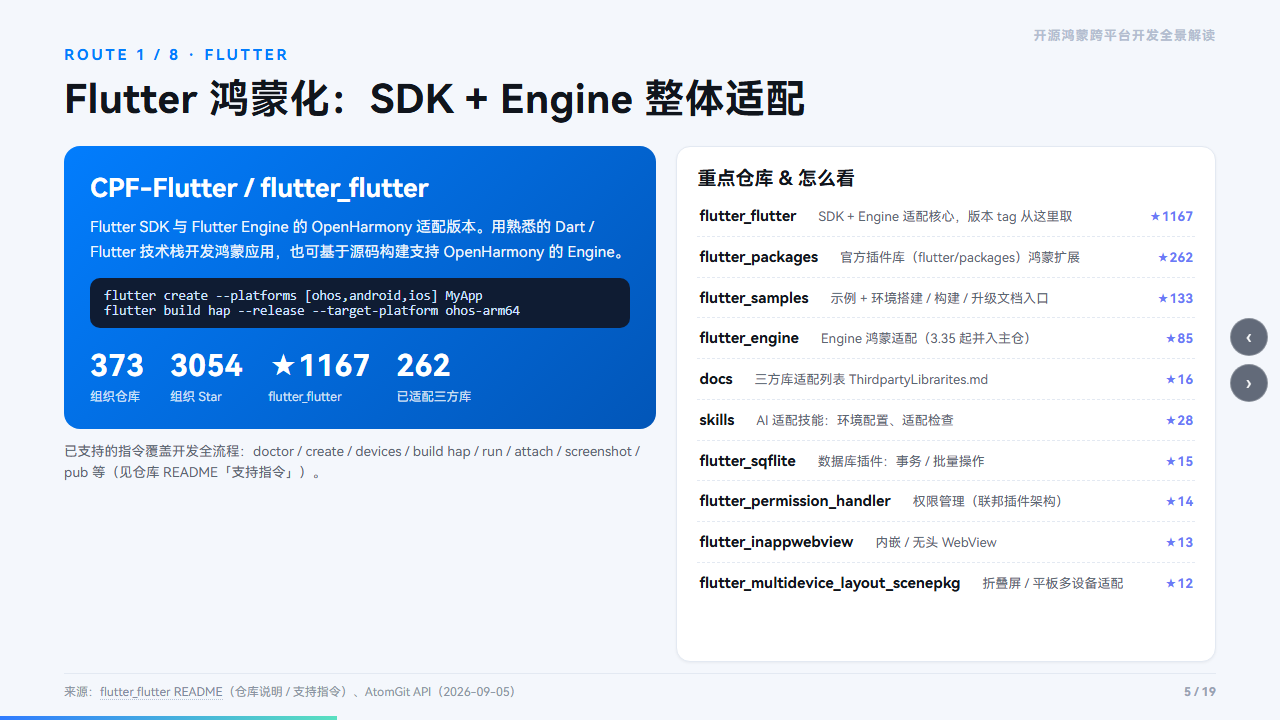The height and width of the screenshot is (720, 1280).
Task: Click the description SDK + Engine 适配核心
Action: click(x=945, y=216)
